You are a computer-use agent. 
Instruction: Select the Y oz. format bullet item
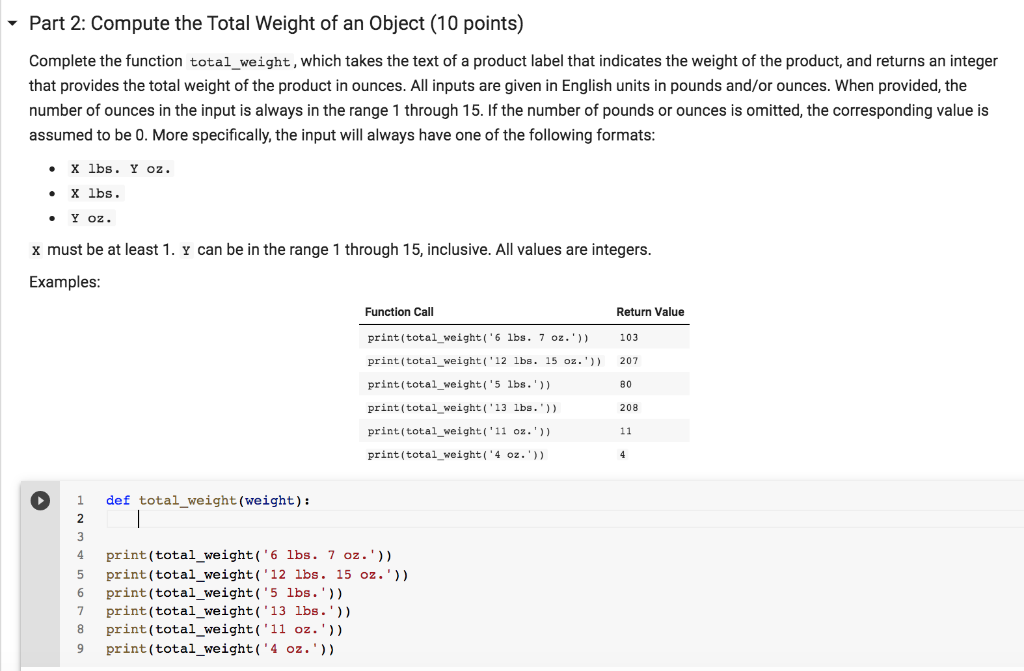[91, 217]
